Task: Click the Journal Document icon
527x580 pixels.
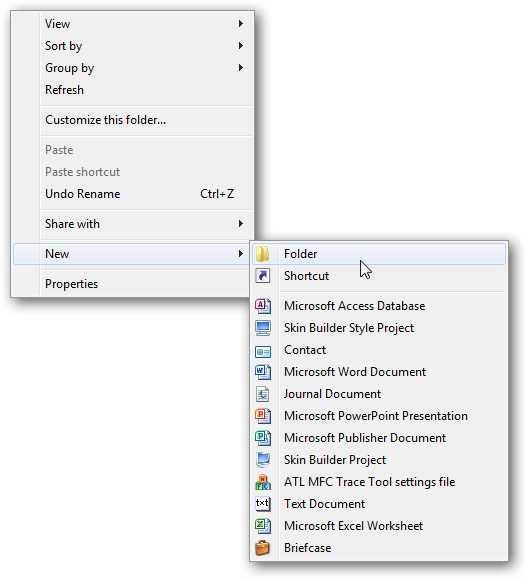Action: click(x=263, y=394)
